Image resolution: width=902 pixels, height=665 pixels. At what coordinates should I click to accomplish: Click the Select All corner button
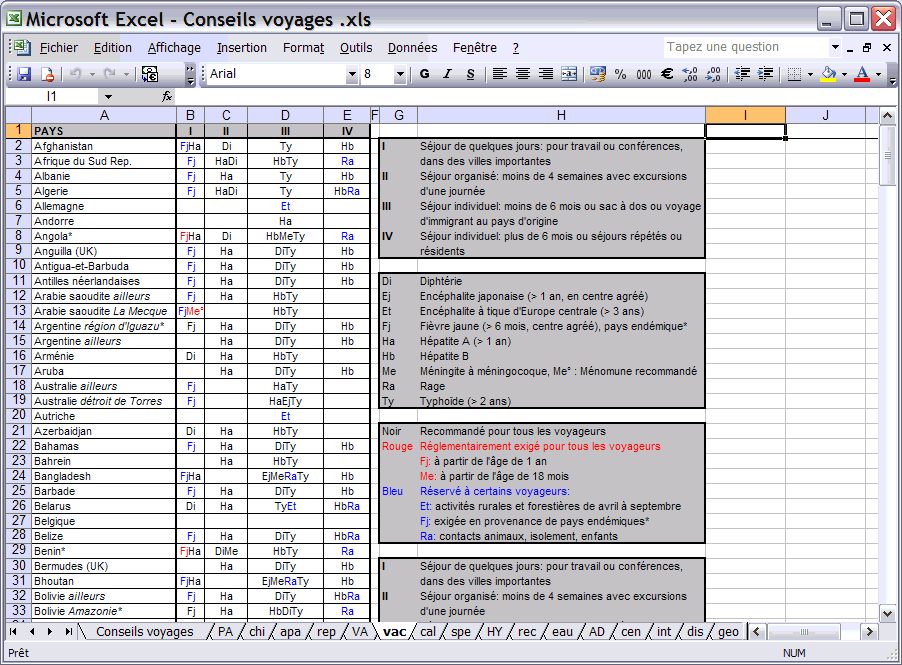click(18, 115)
